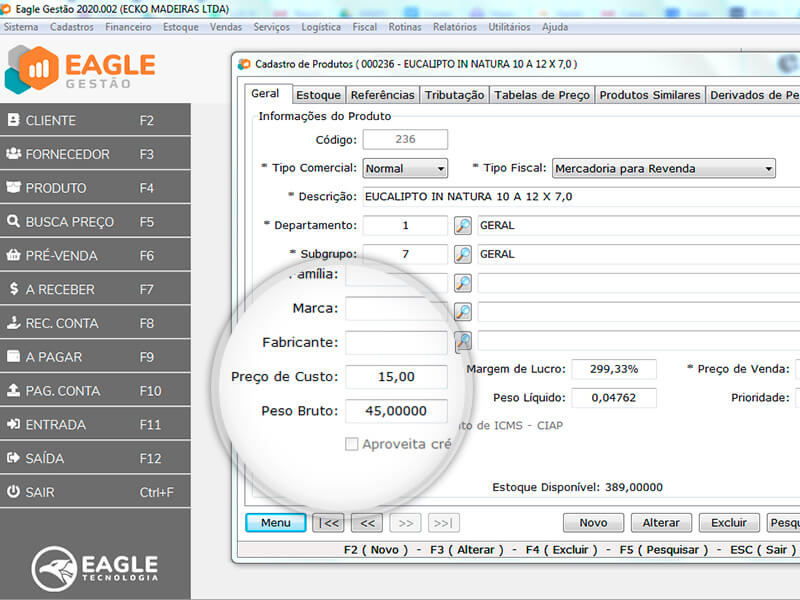The height and width of the screenshot is (600, 800).
Task: Click the Peso Líquido field
Action: click(614, 397)
